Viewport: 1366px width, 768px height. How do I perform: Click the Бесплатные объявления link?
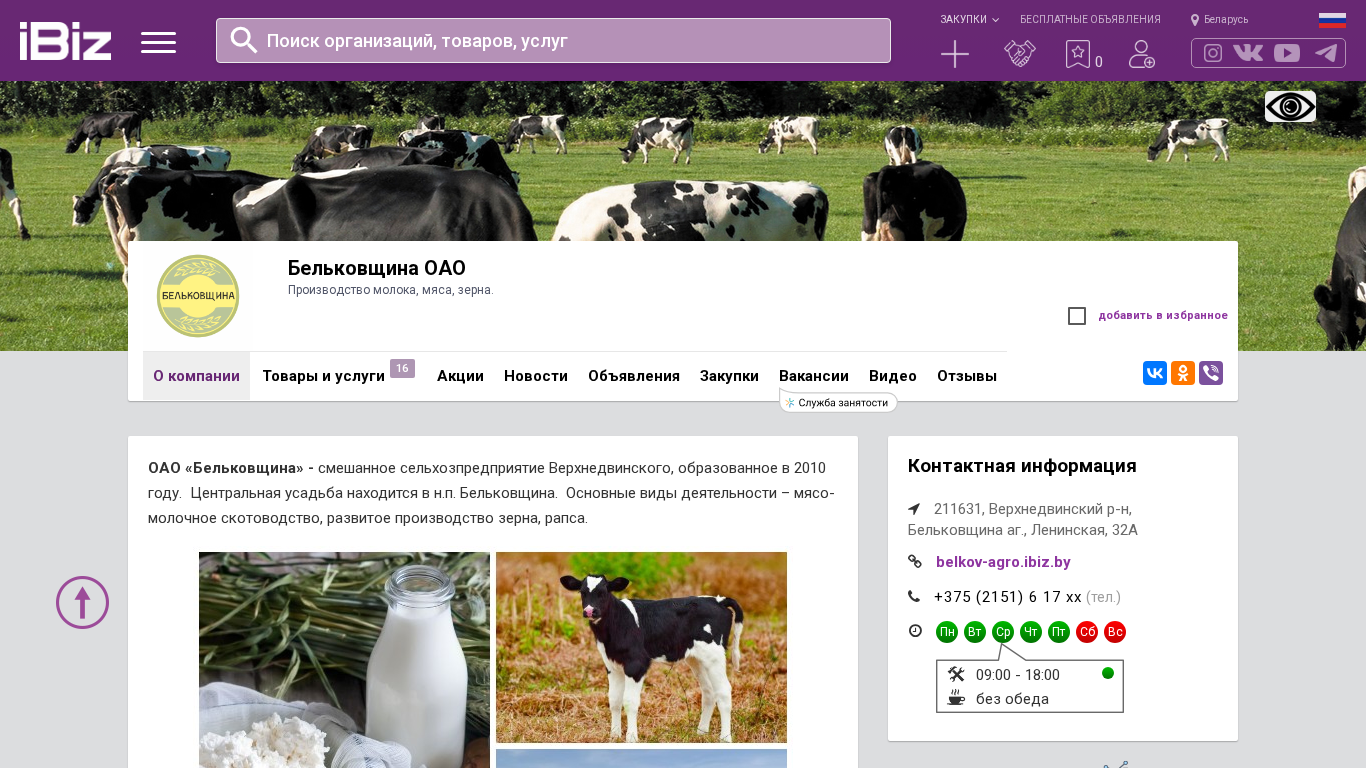click(1090, 19)
